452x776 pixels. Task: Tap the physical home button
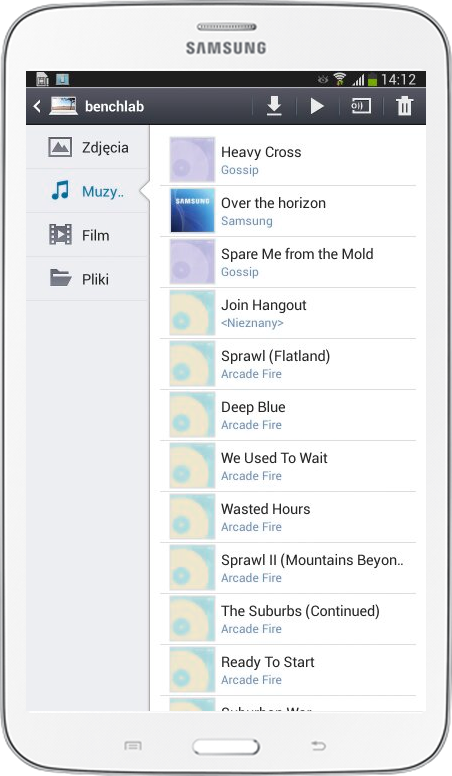coord(226,747)
